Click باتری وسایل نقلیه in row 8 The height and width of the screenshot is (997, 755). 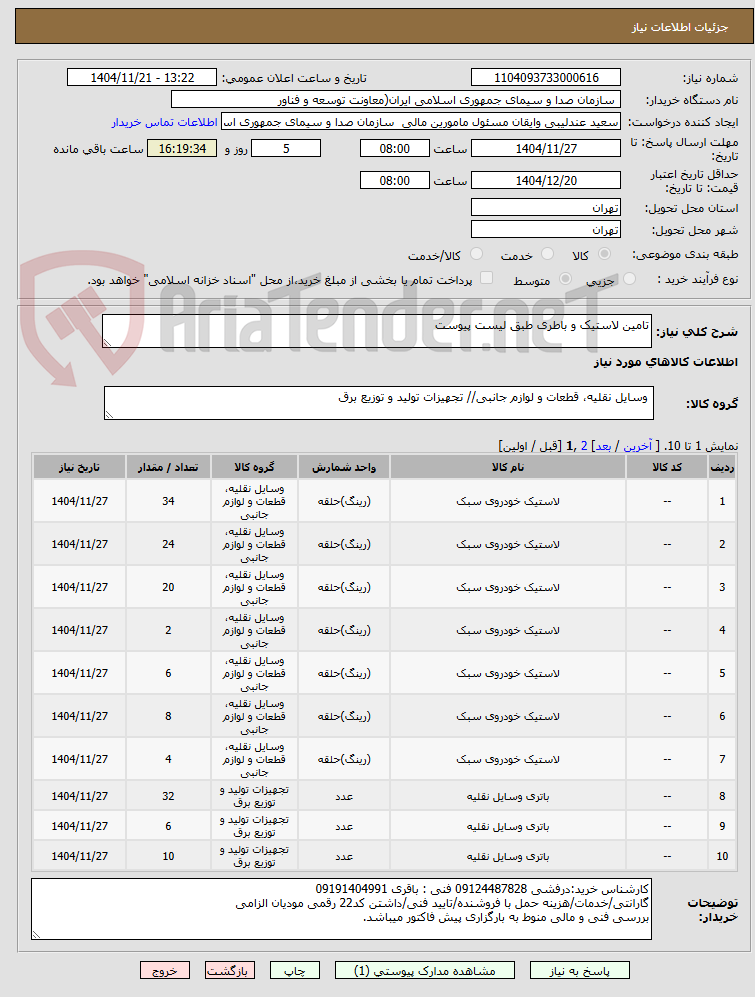(508, 796)
